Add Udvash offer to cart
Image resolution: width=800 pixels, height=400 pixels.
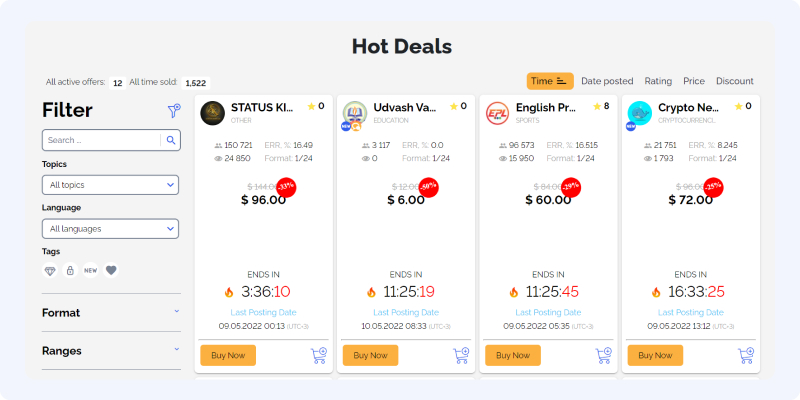click(461, 356)
